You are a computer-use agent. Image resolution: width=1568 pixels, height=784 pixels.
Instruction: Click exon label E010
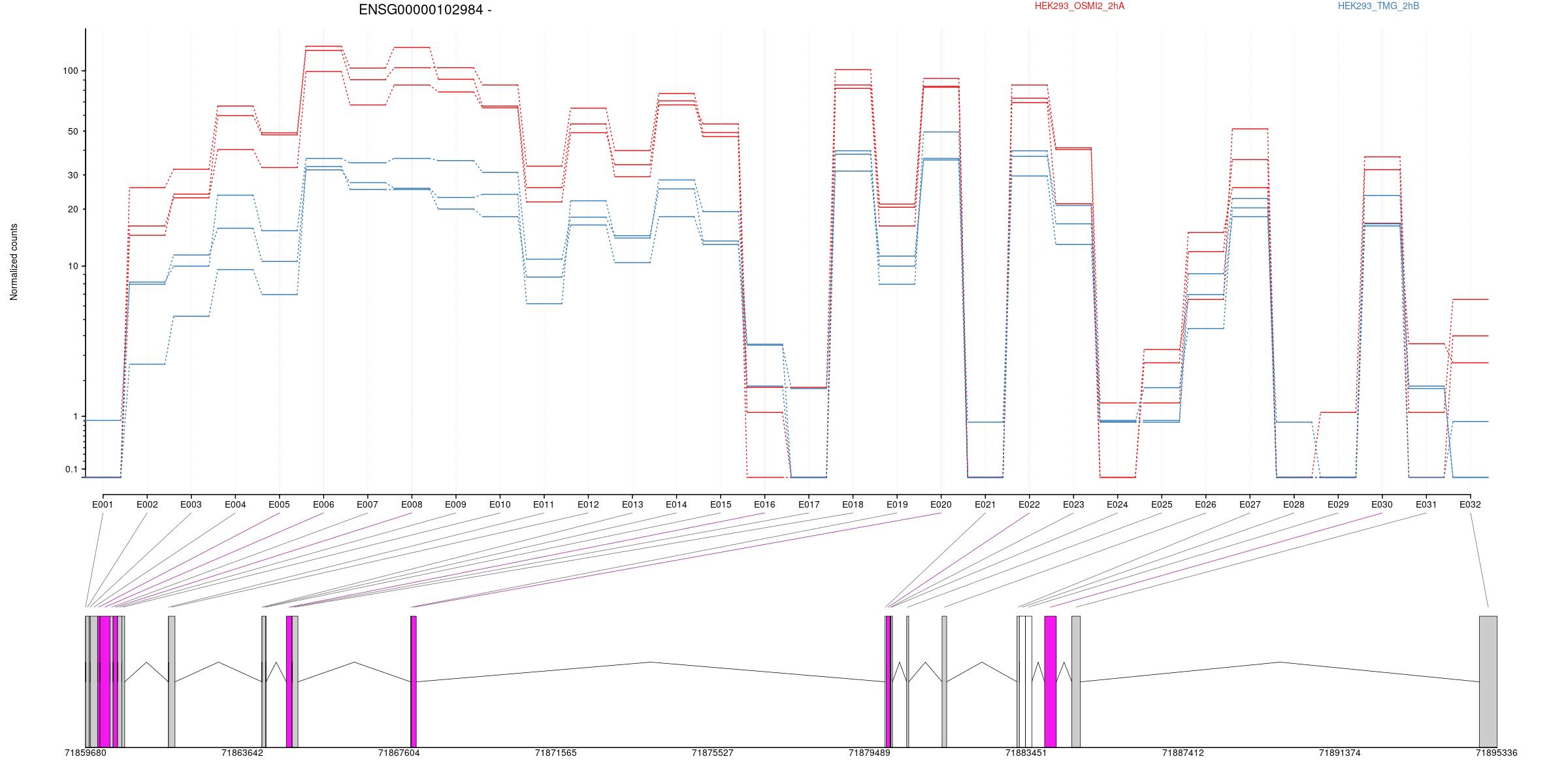click(x=500, y=504)
